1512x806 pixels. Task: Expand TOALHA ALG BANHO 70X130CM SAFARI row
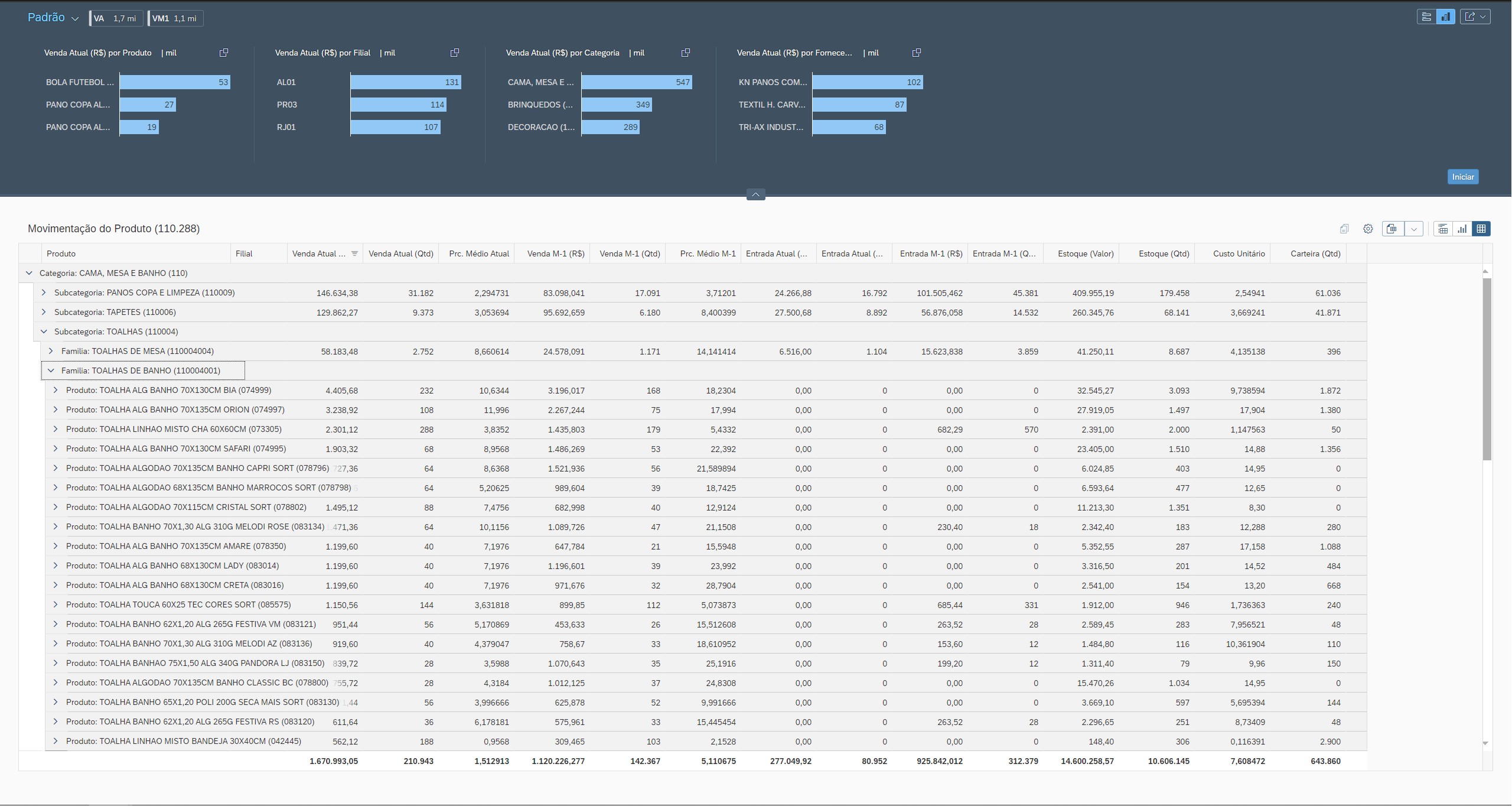pos(56,448)
